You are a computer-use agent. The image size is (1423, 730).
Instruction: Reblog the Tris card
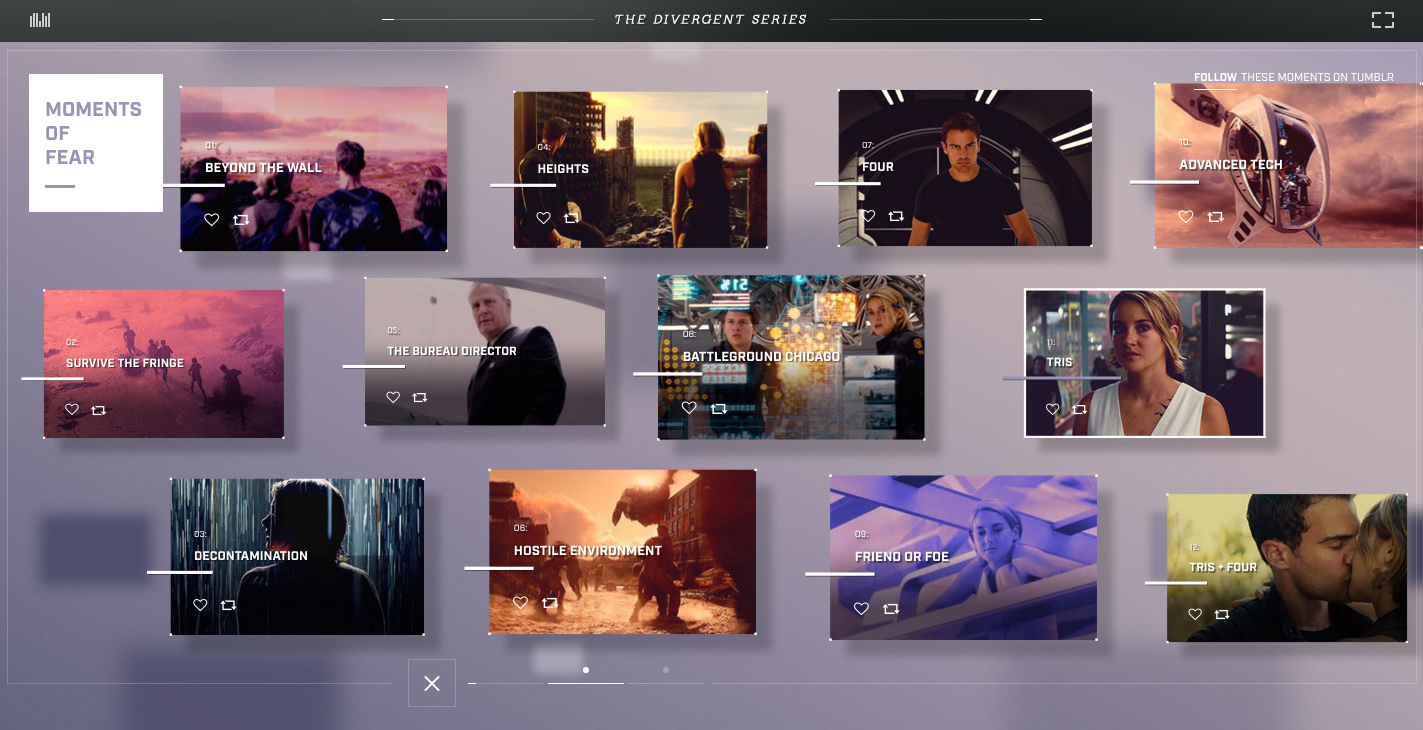(1079, 409)
